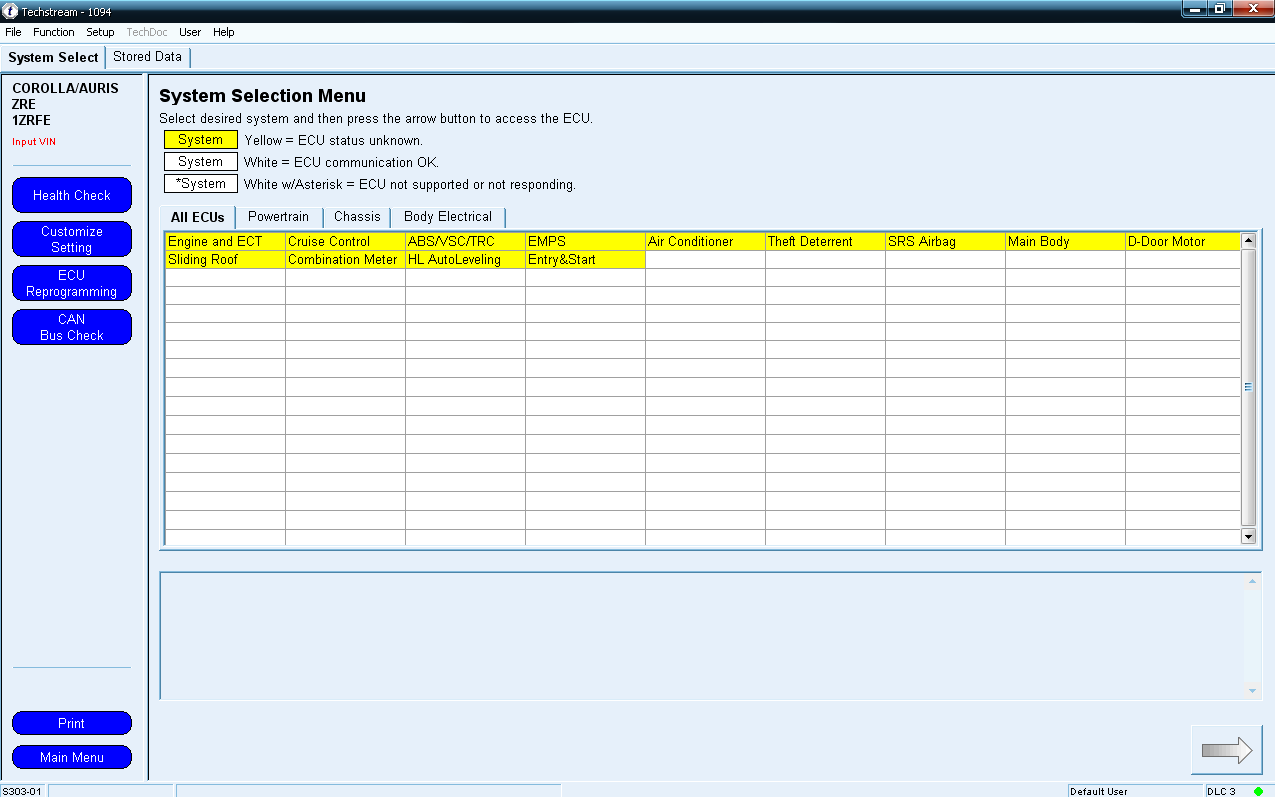Screen dimensions: 1275x797
Task: Select the Main Body system
Action: (1065, 241)
